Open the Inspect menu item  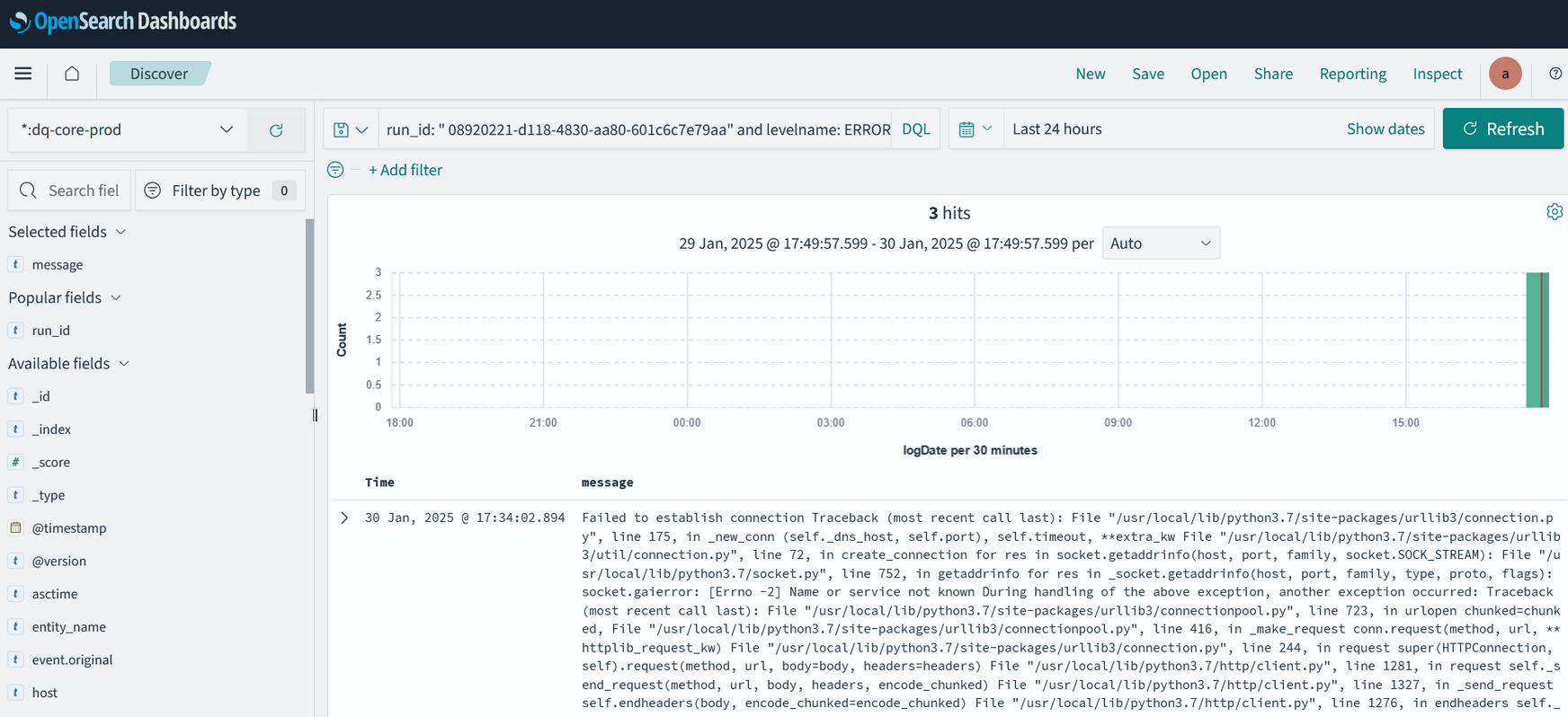(x=1437, y=74)
